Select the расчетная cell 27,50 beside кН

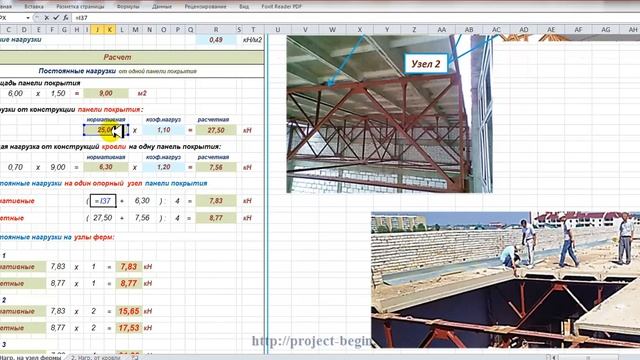(x=216, y=130)
